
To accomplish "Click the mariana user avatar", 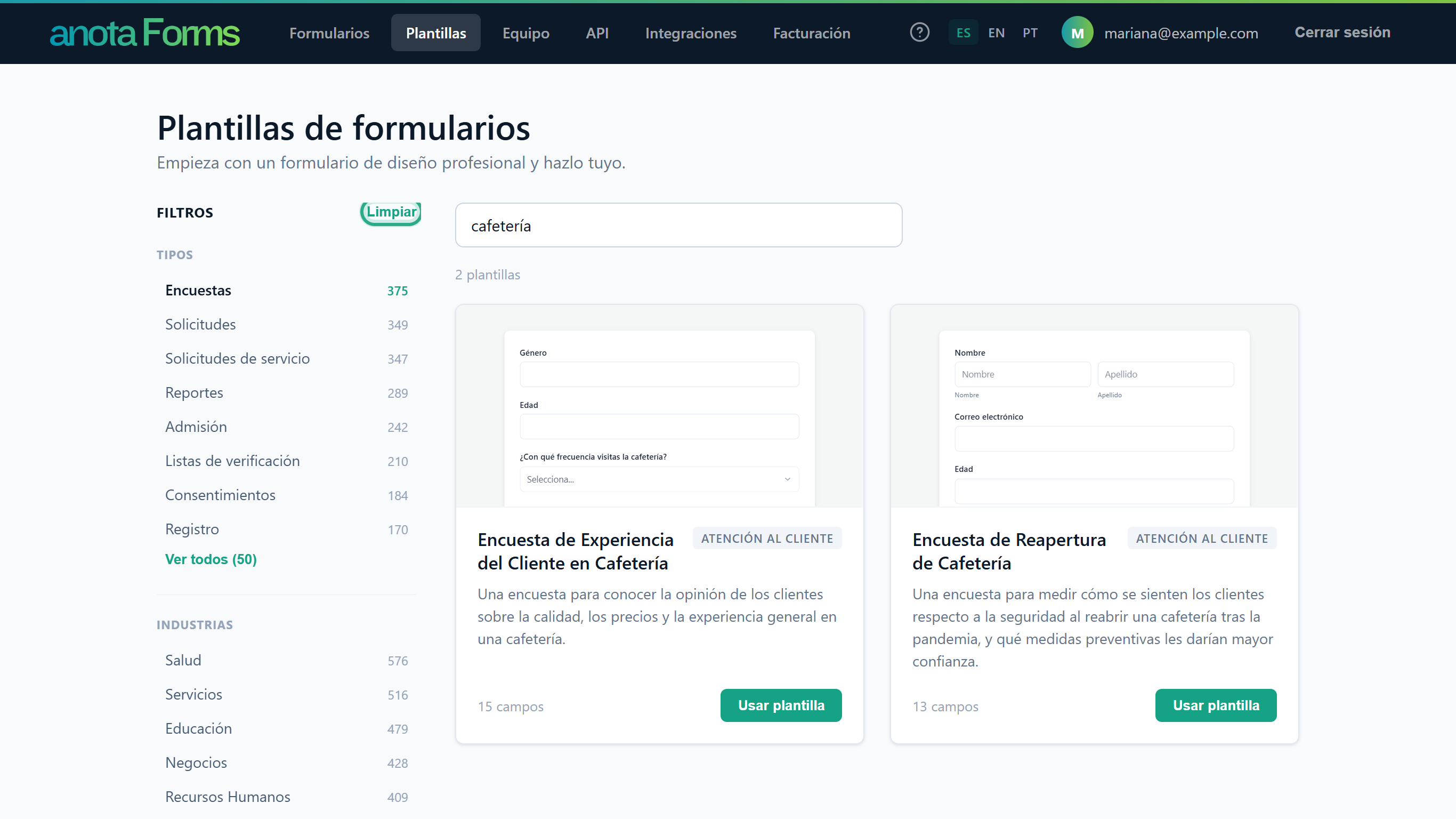I will pyautogui.click(x=1077, y=33).
